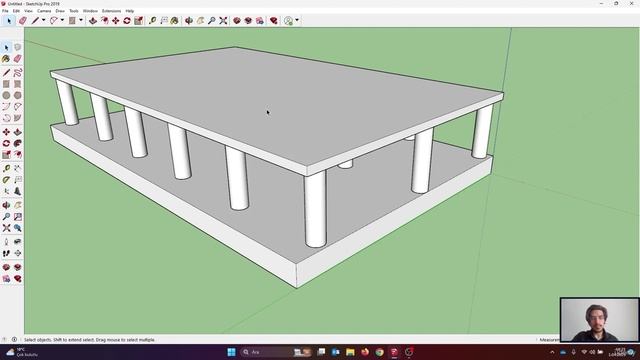Click the webcam presenter thumbnail

pyautogui.click(x=600, y=320)
